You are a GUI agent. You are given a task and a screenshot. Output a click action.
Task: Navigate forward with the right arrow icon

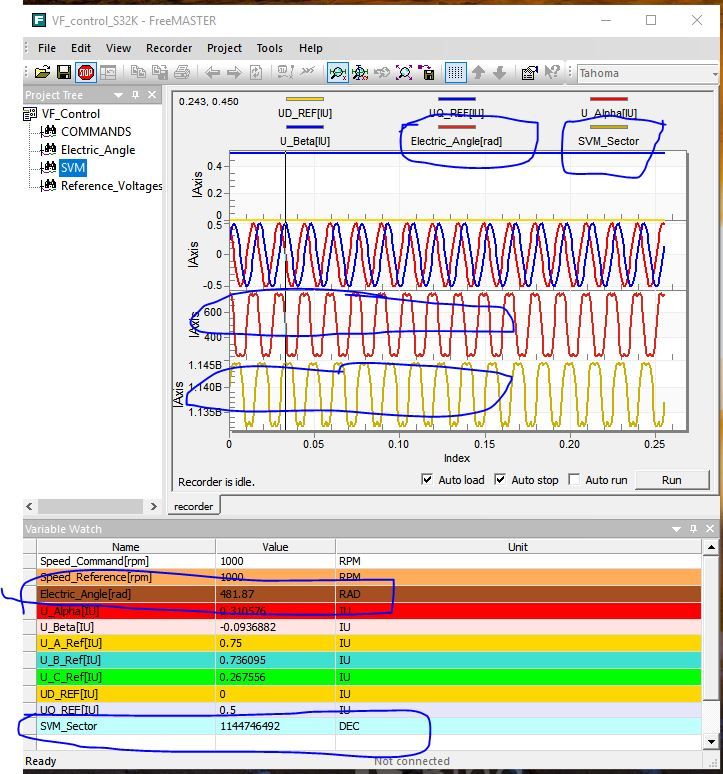tap(234, 73)
